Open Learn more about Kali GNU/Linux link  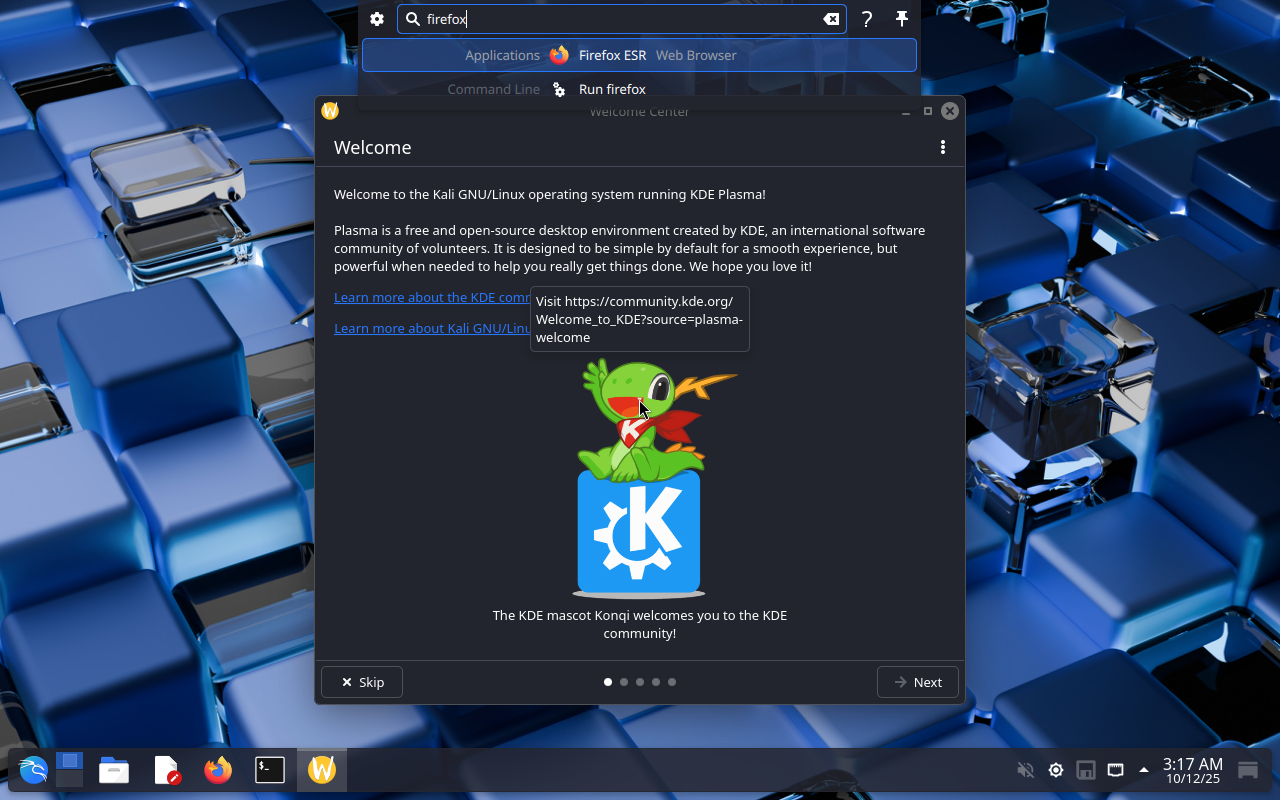(432, 328)
